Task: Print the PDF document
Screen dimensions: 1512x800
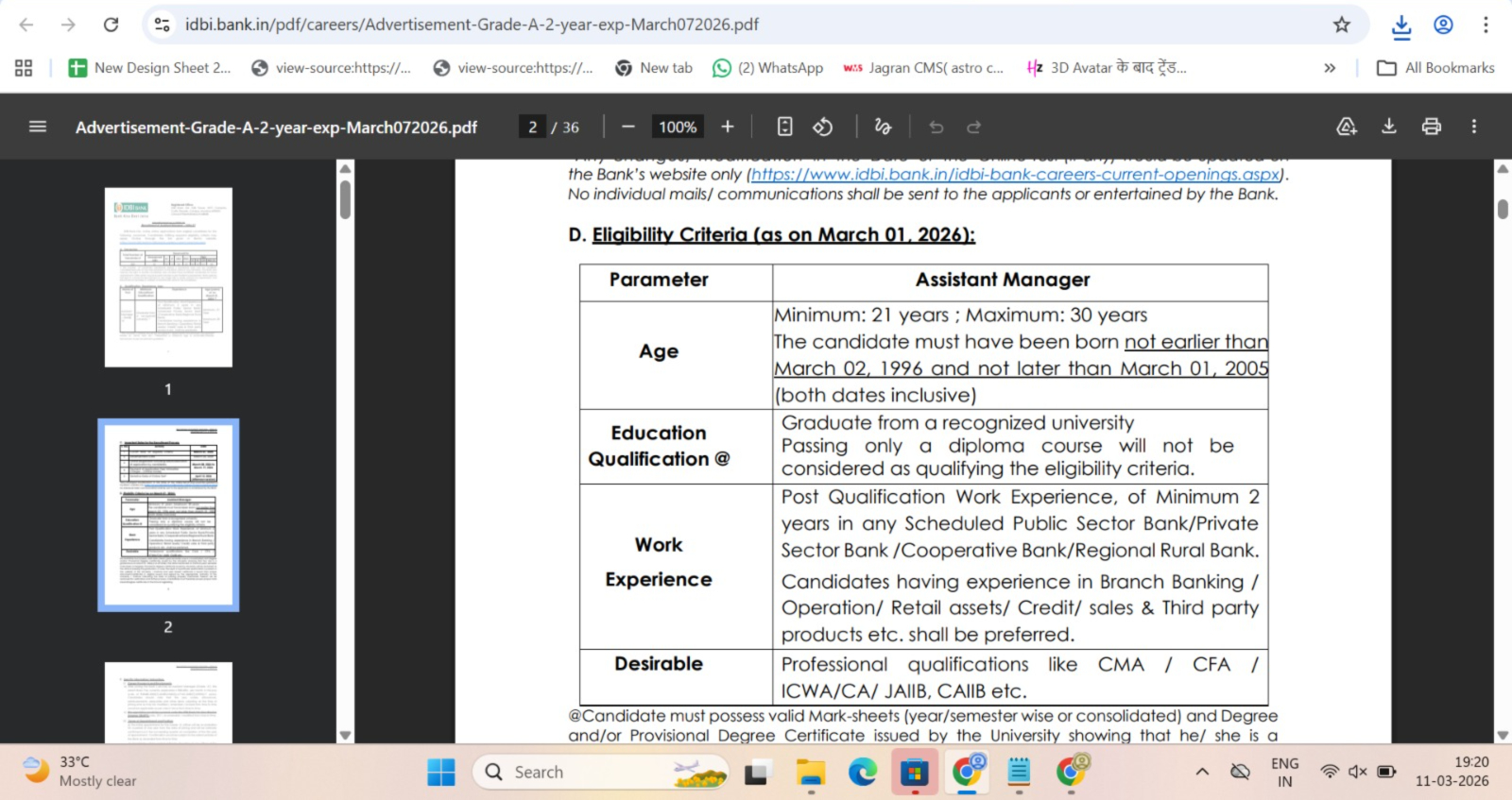Action: click(1432, 127)
